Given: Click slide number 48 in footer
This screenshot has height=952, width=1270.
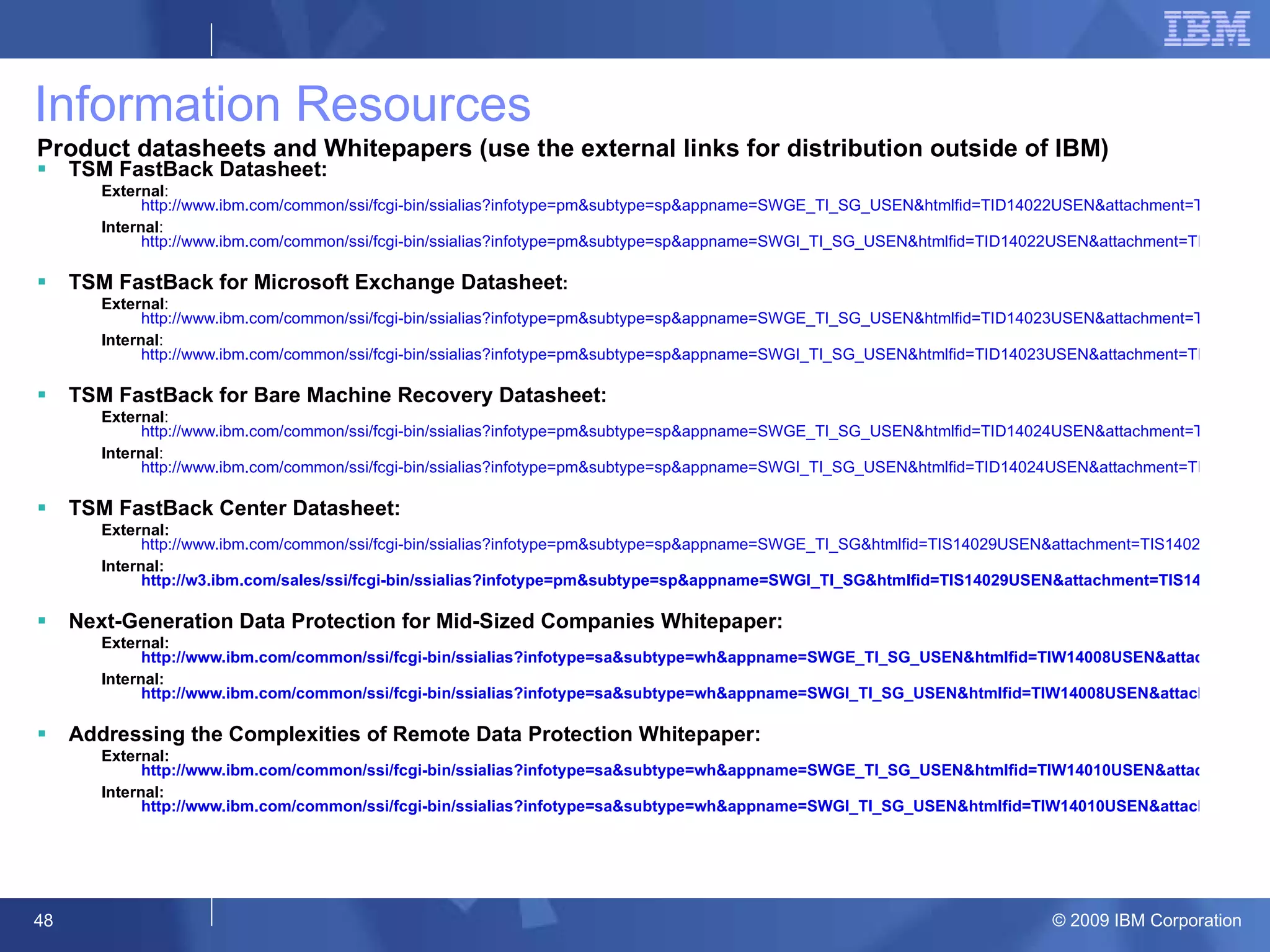Looking at the screenshot, I should [x=43, y=920].
